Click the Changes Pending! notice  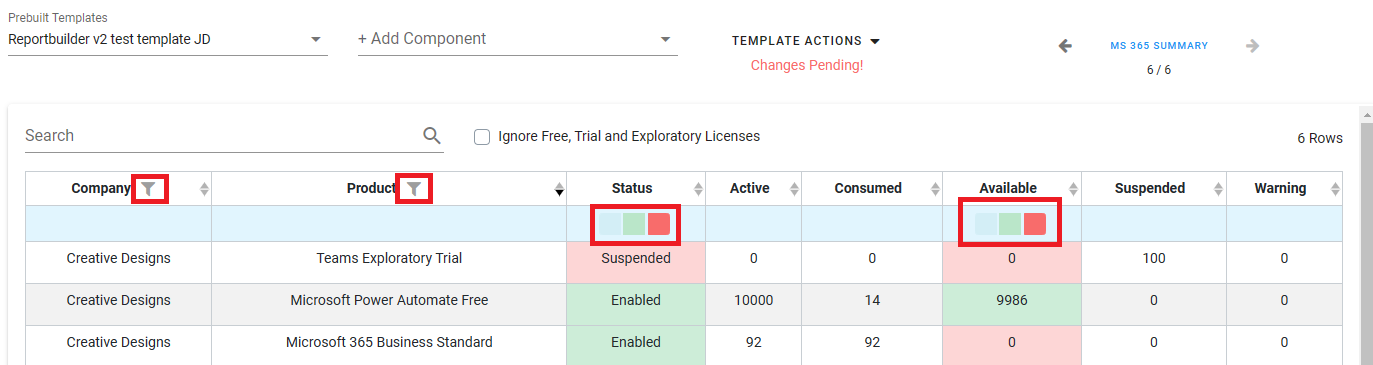click(x=807, y=66)
